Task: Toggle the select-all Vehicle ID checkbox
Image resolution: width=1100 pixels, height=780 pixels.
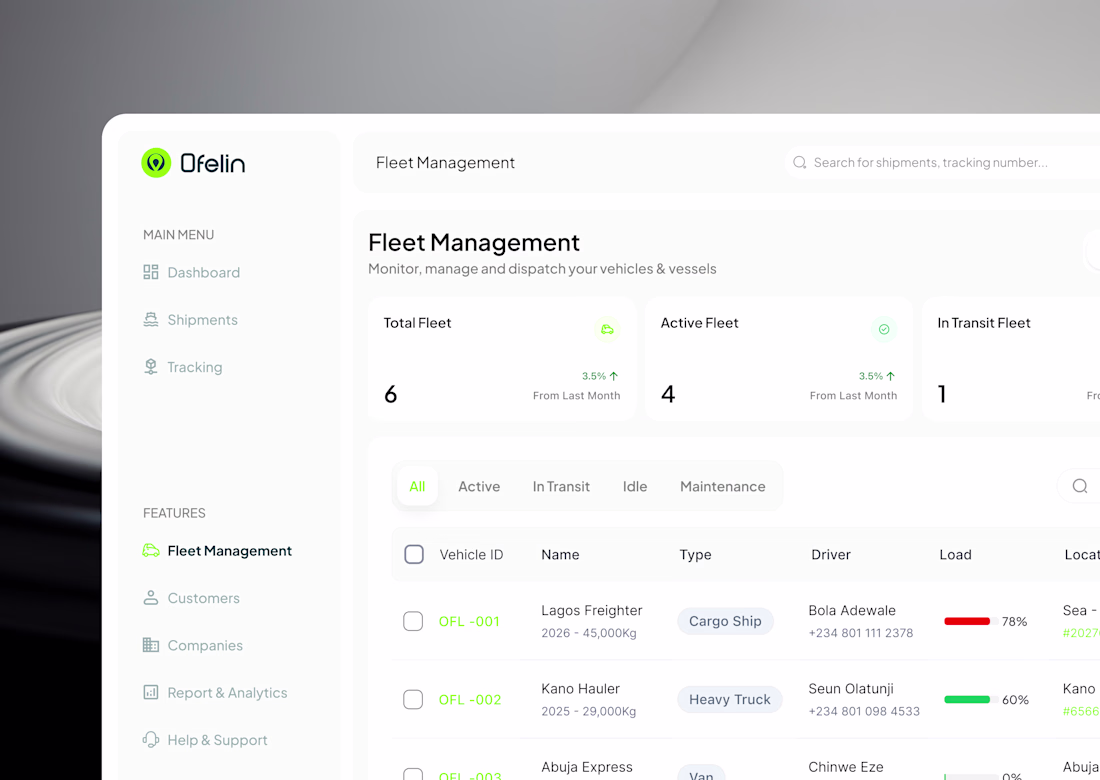Action: coord(414,554)
